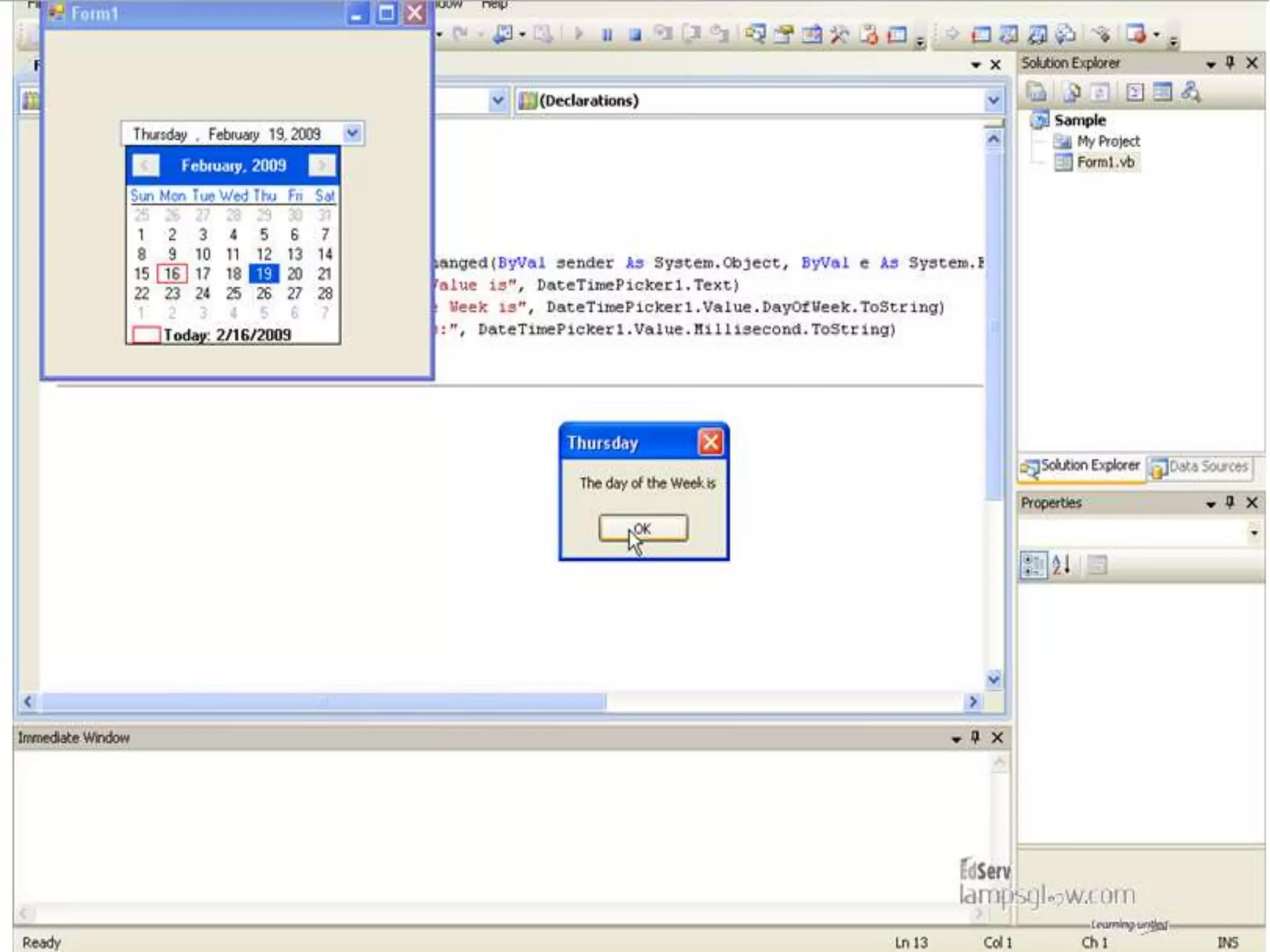Click the date text Thursday, February 19, 2009
This screenshot has width=1270, height=952.
(227, 134)
